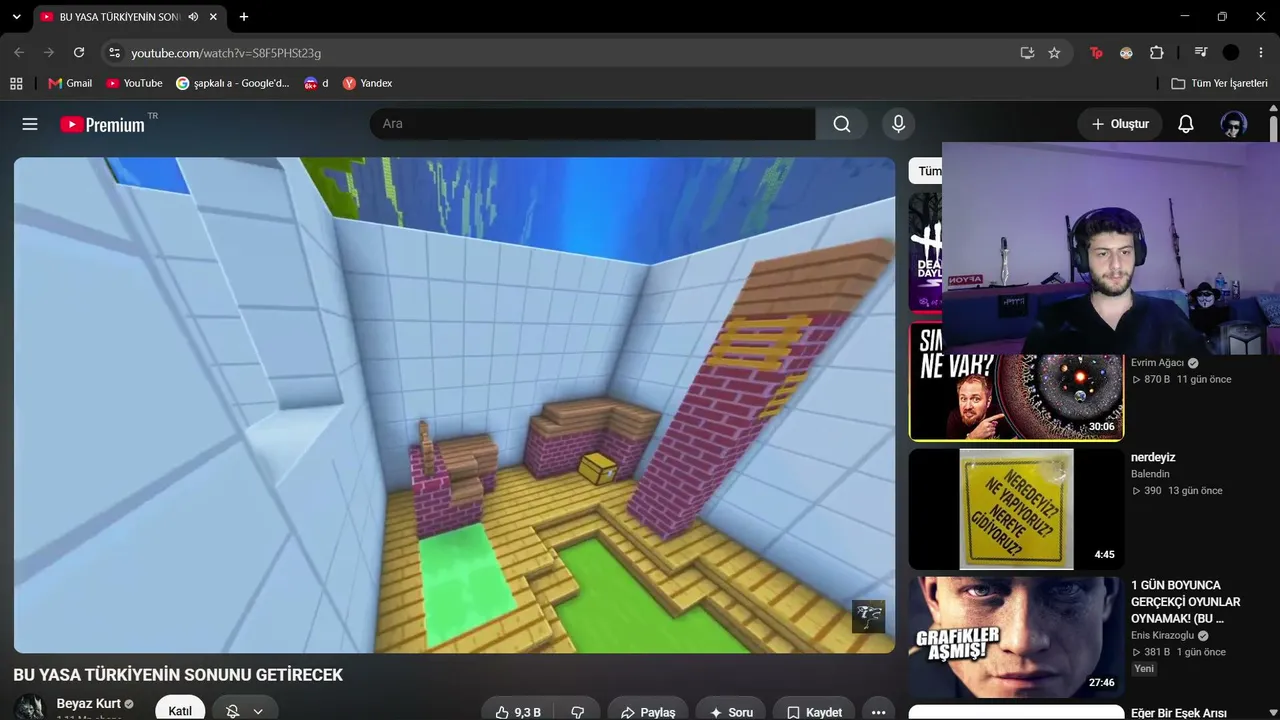Open the Chrome apps grid shortcut
Screen dimensions: 1280x720
point(16,83)
